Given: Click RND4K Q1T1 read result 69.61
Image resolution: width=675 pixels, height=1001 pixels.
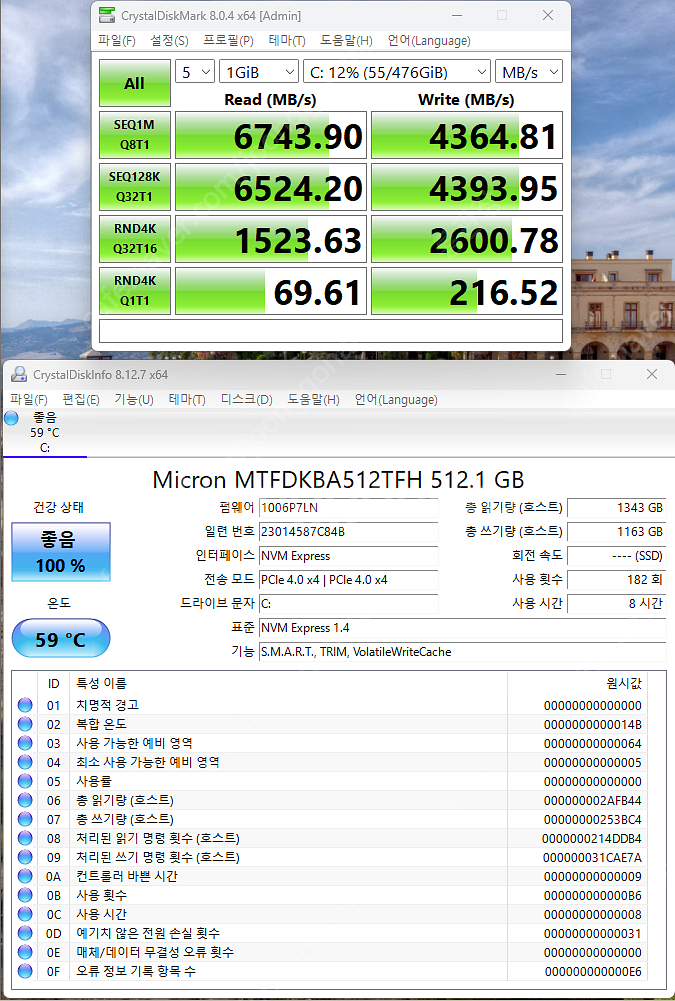Looking at the screenshot, I should click(x=271, y=291).
